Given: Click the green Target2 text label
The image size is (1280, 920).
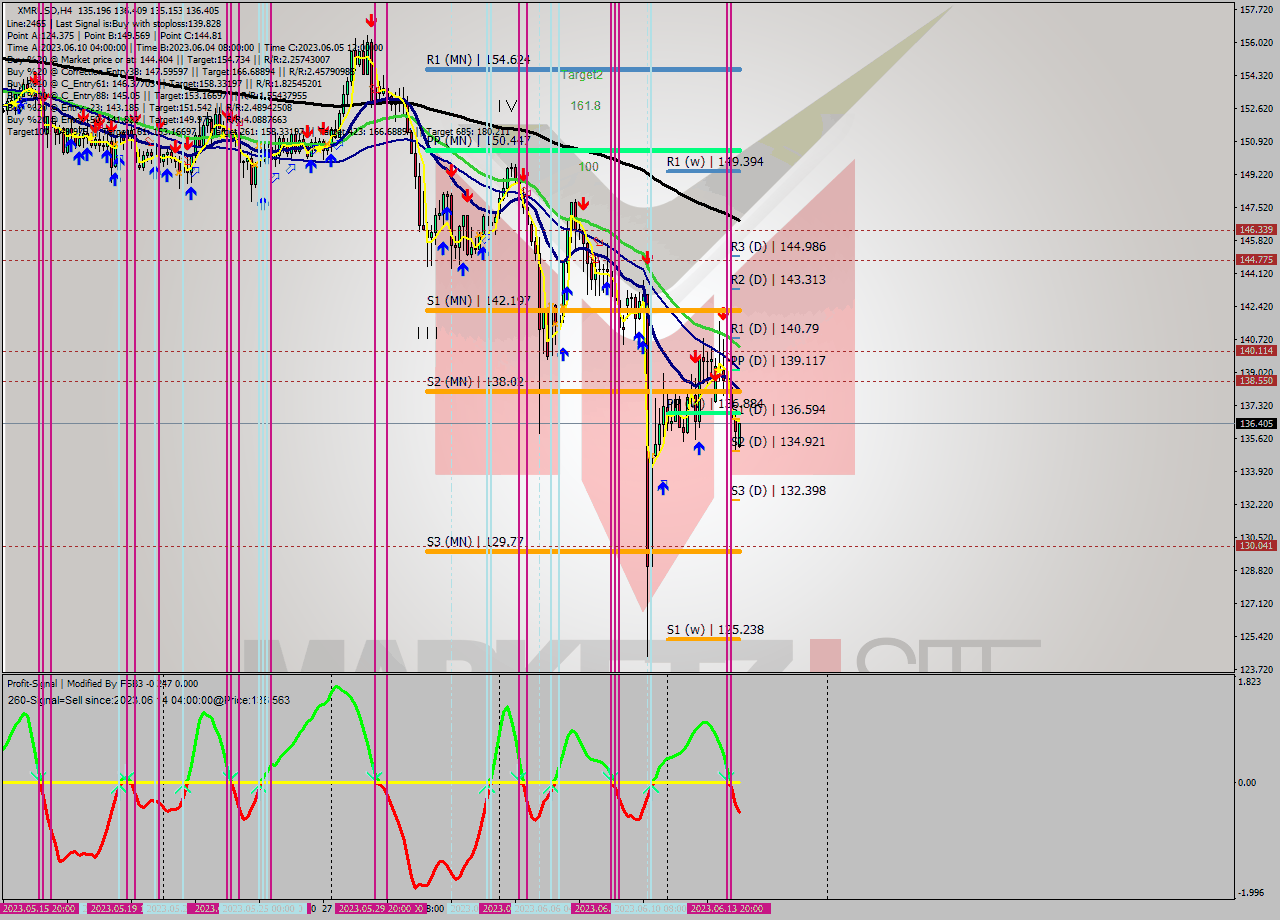Looking at the screenshot, I should [581, 75].
